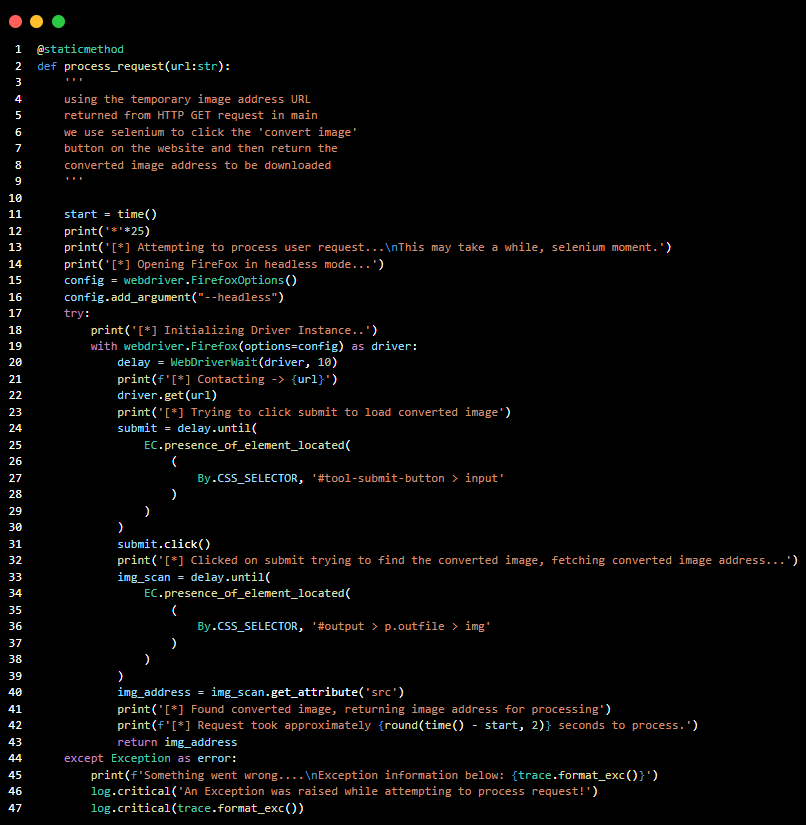The height and width of the screenshot is (825, 806).
Task: Click docstring text 'we use selenium to click'
Action: pyautogui.click(x=157, y=132)
